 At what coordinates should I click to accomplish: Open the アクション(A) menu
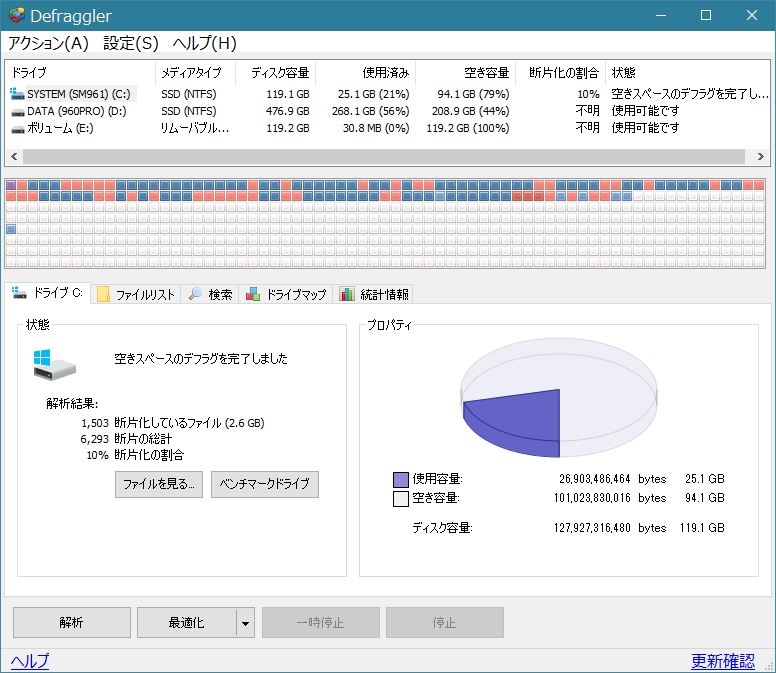click(48, 44)
